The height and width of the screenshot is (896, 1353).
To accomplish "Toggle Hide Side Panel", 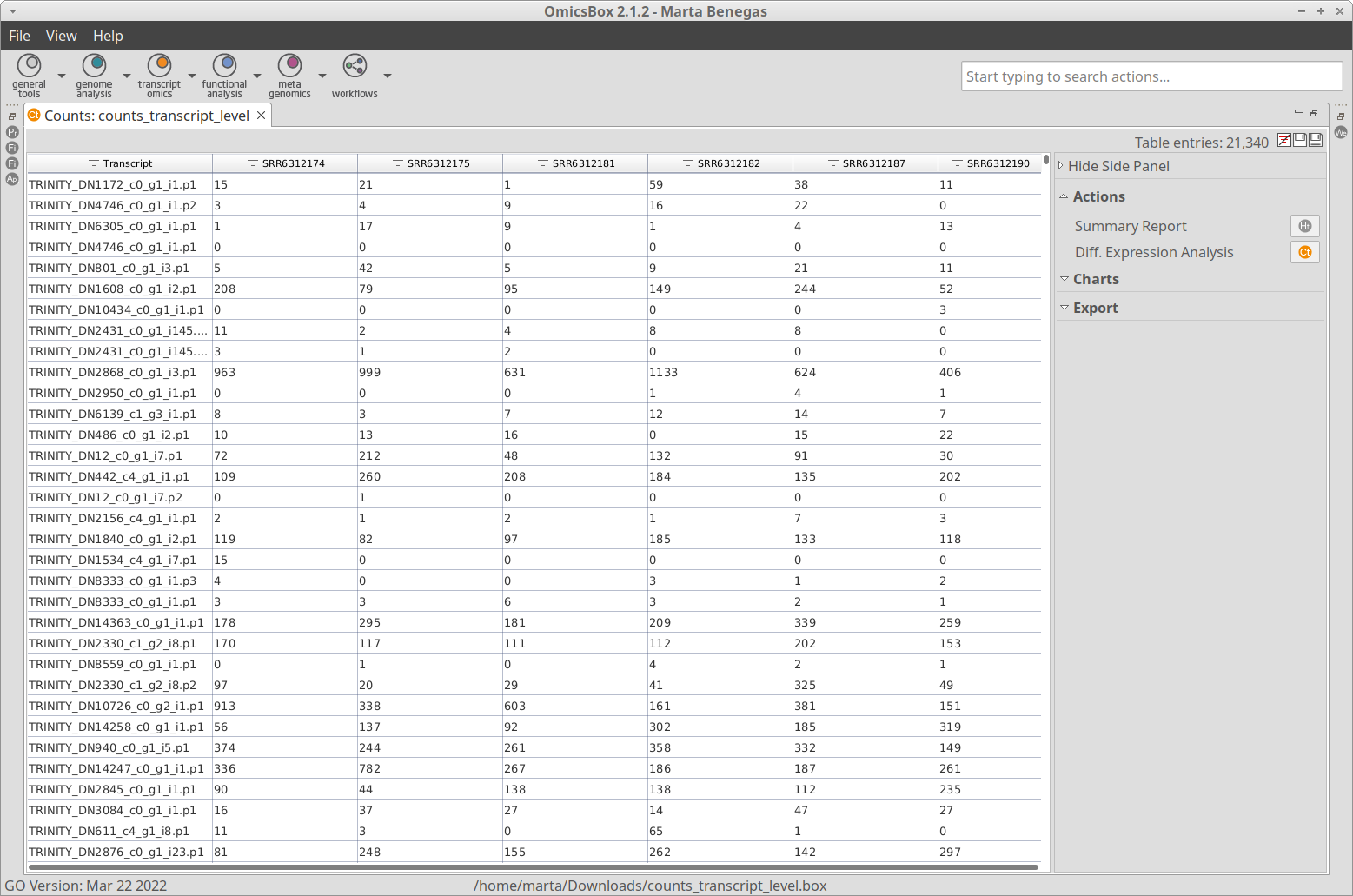I will click(x=1118, y=166).
